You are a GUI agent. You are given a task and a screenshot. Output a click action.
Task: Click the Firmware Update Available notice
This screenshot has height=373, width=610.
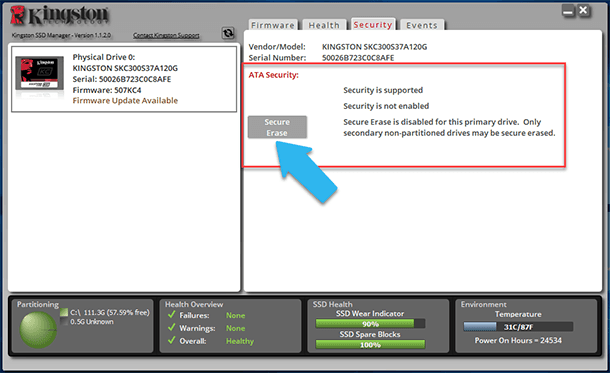click(125, 101)
